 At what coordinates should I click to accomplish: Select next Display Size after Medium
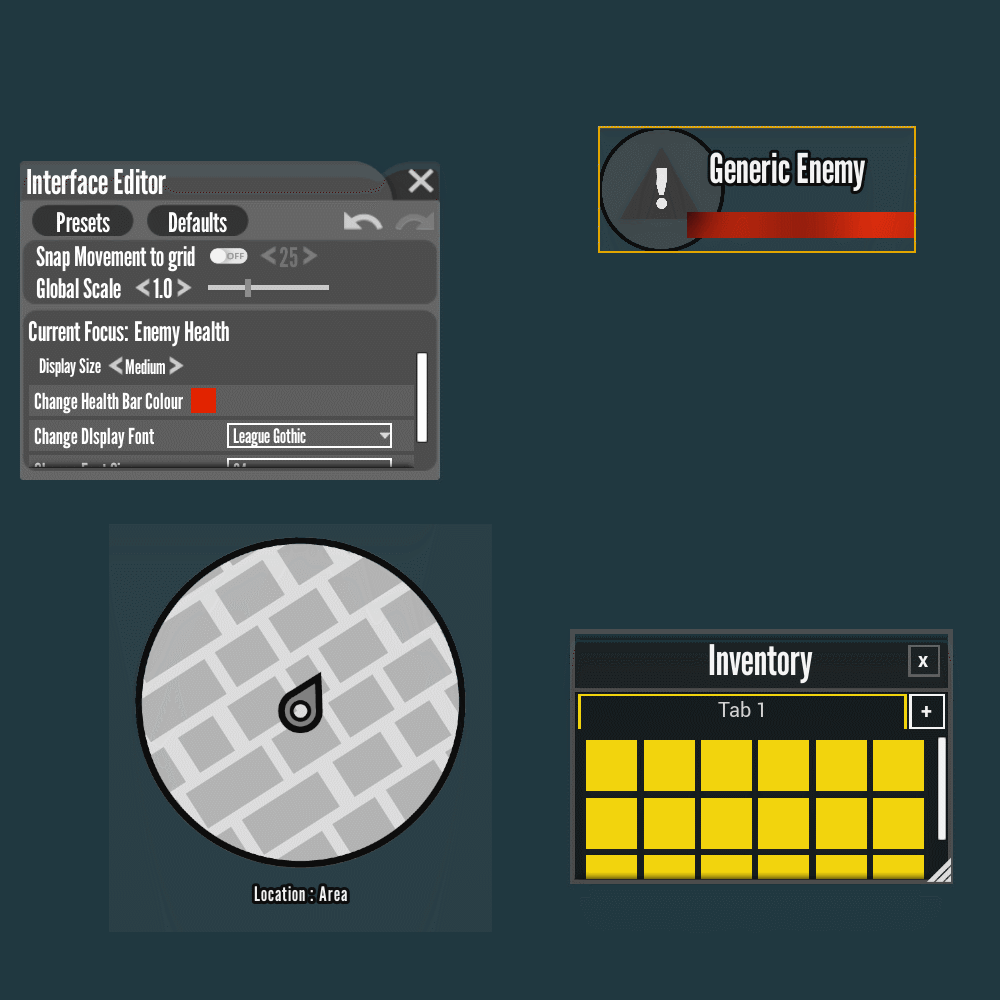(x=176, y=366)
